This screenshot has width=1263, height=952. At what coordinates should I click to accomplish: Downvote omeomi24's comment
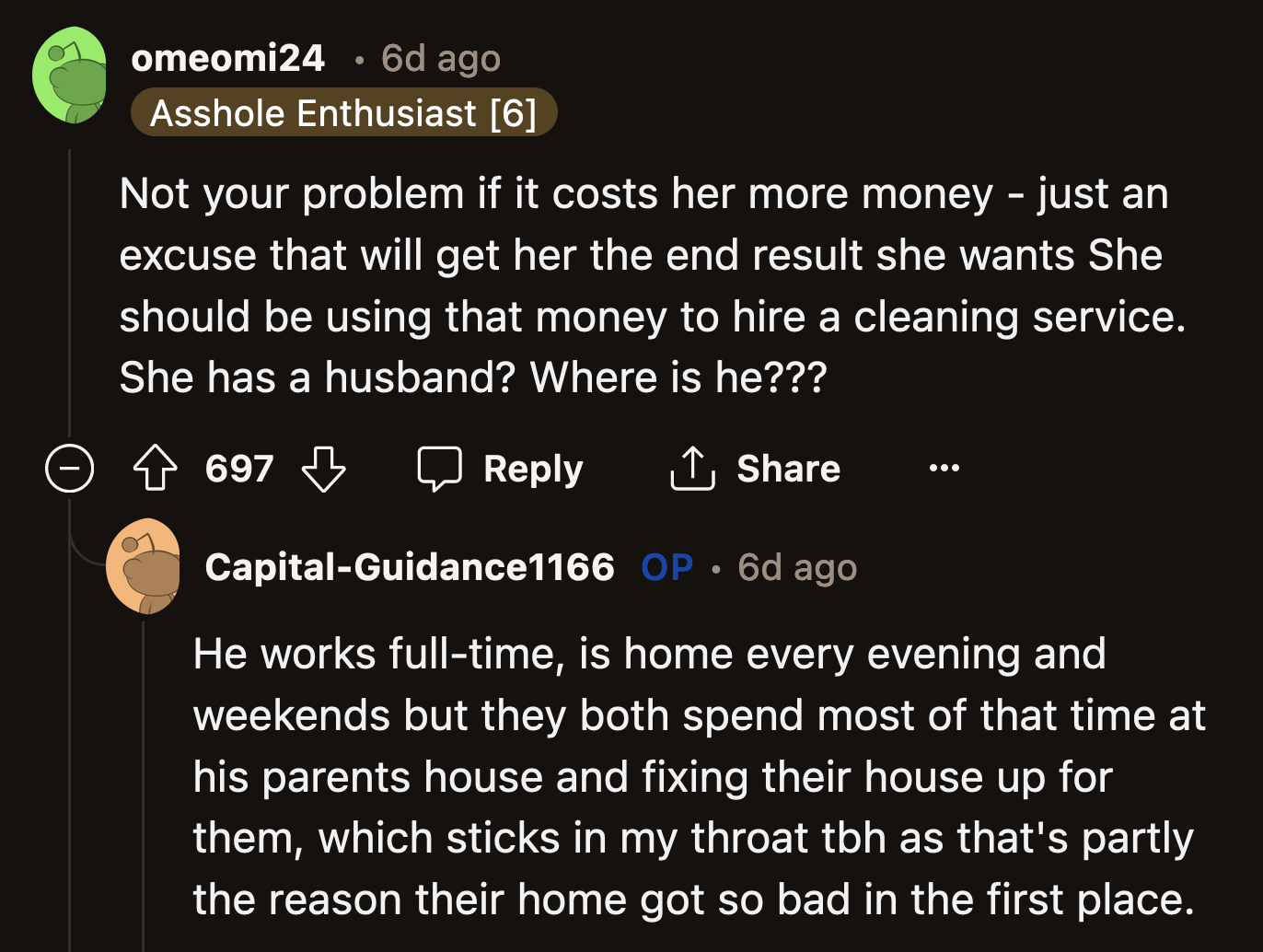[x=322, y=470]
